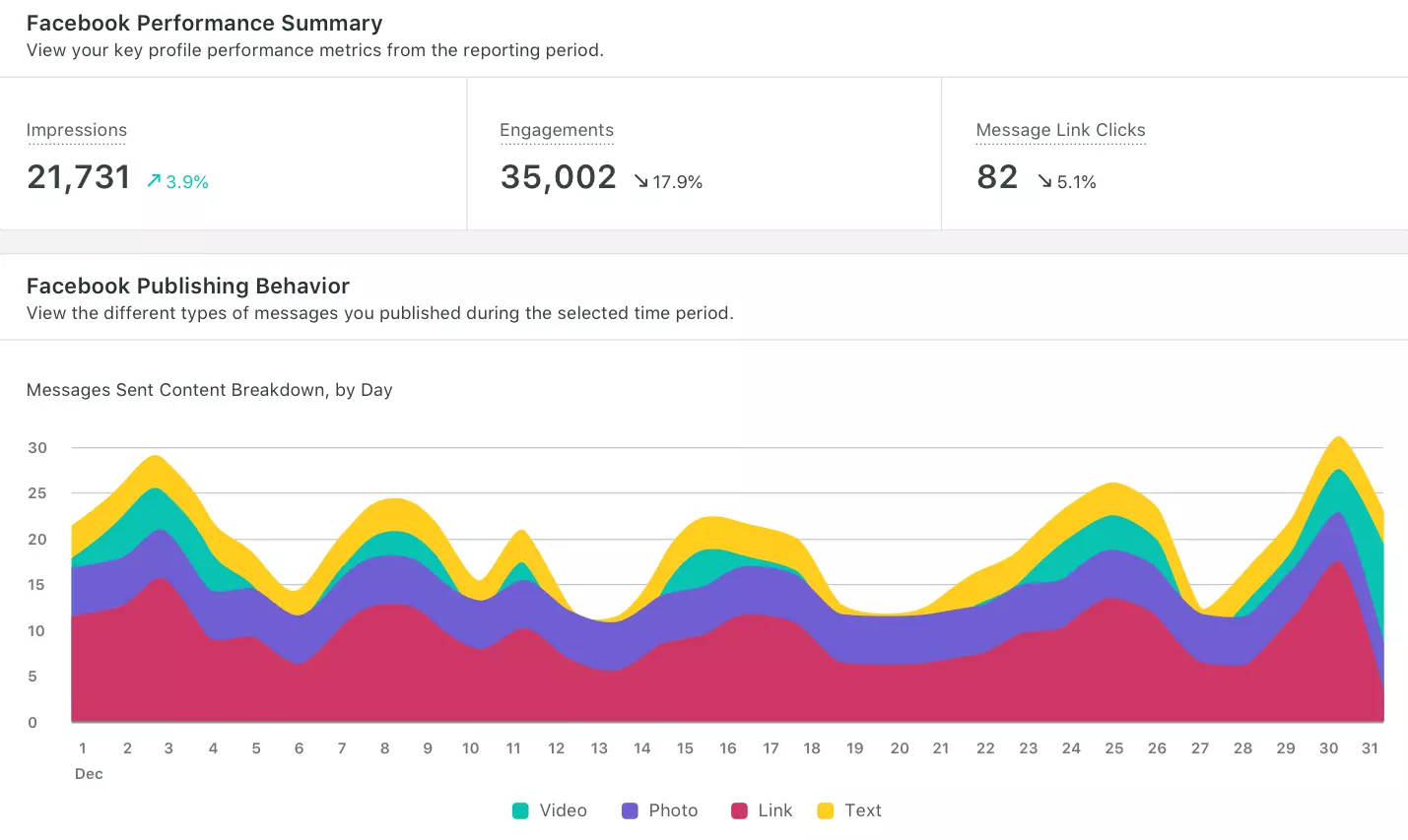
Task: Click day 30 on the x-axis
Action: pos(1329,748)
